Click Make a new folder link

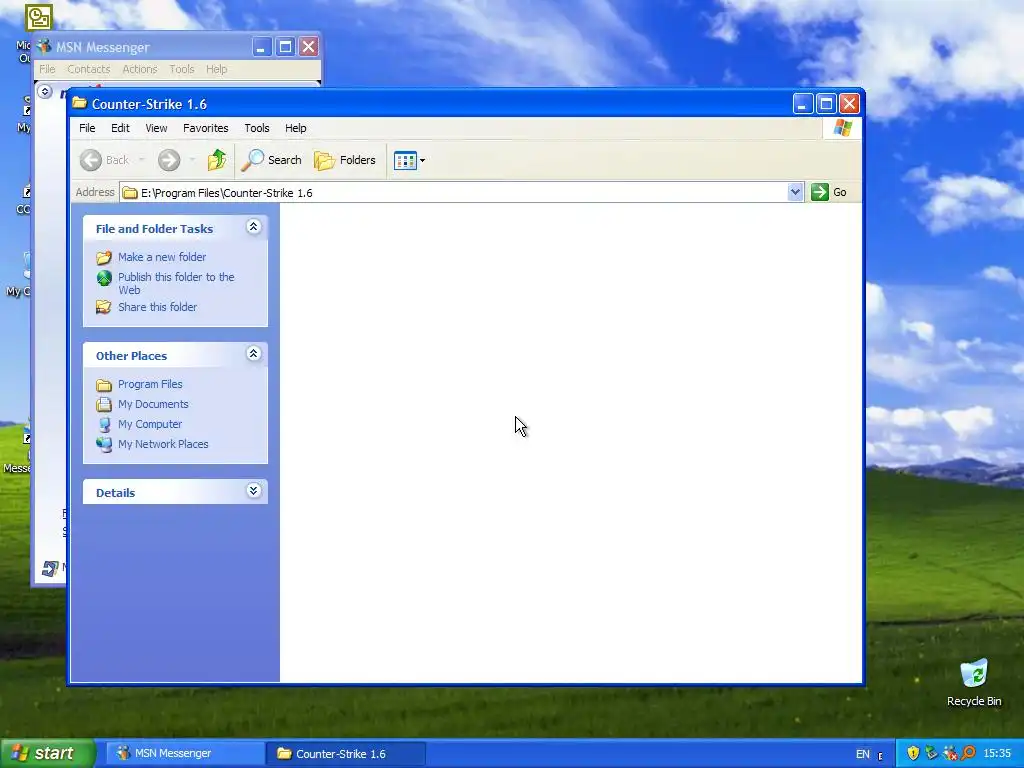pos(162,257)
